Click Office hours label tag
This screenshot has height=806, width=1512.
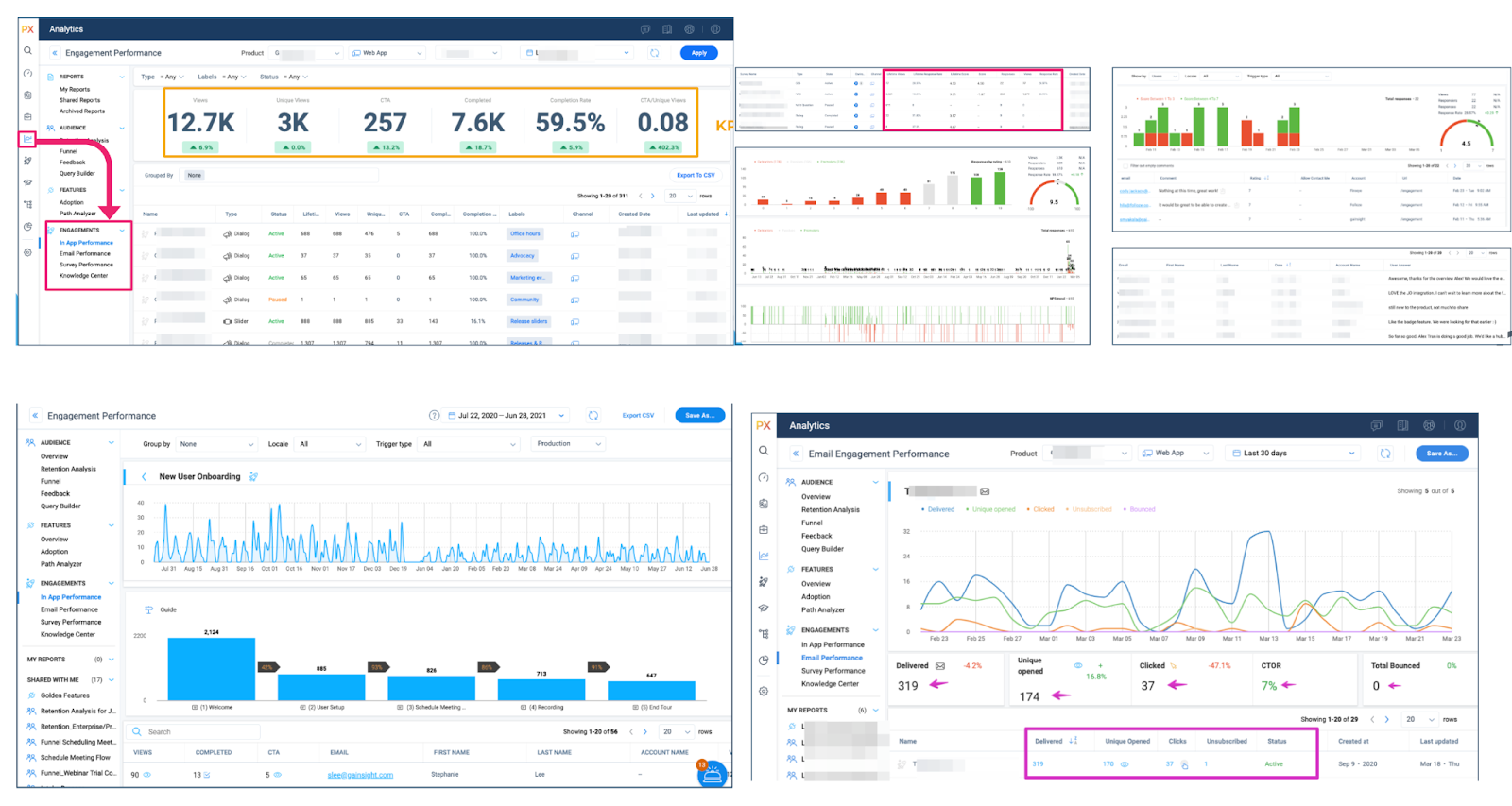pyautogui.click(x=525, y=233)
